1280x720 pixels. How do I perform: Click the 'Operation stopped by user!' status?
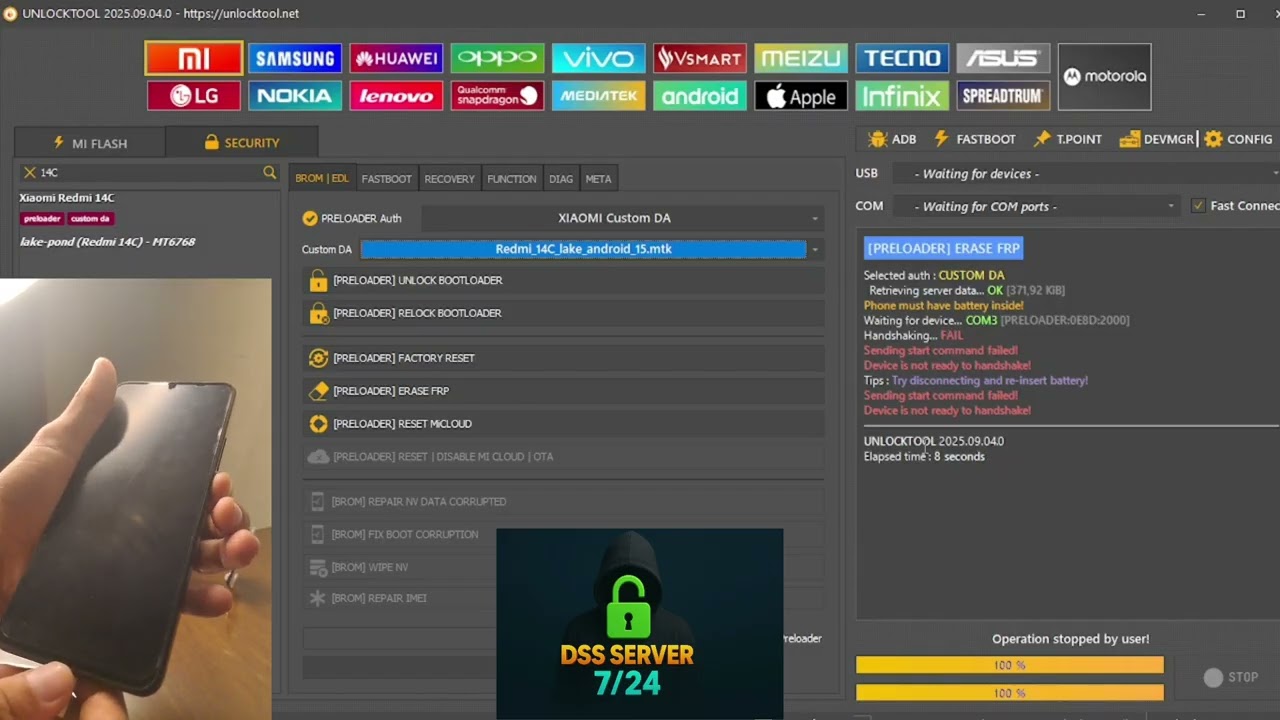pyautogui.click(x=1070, y=639)
